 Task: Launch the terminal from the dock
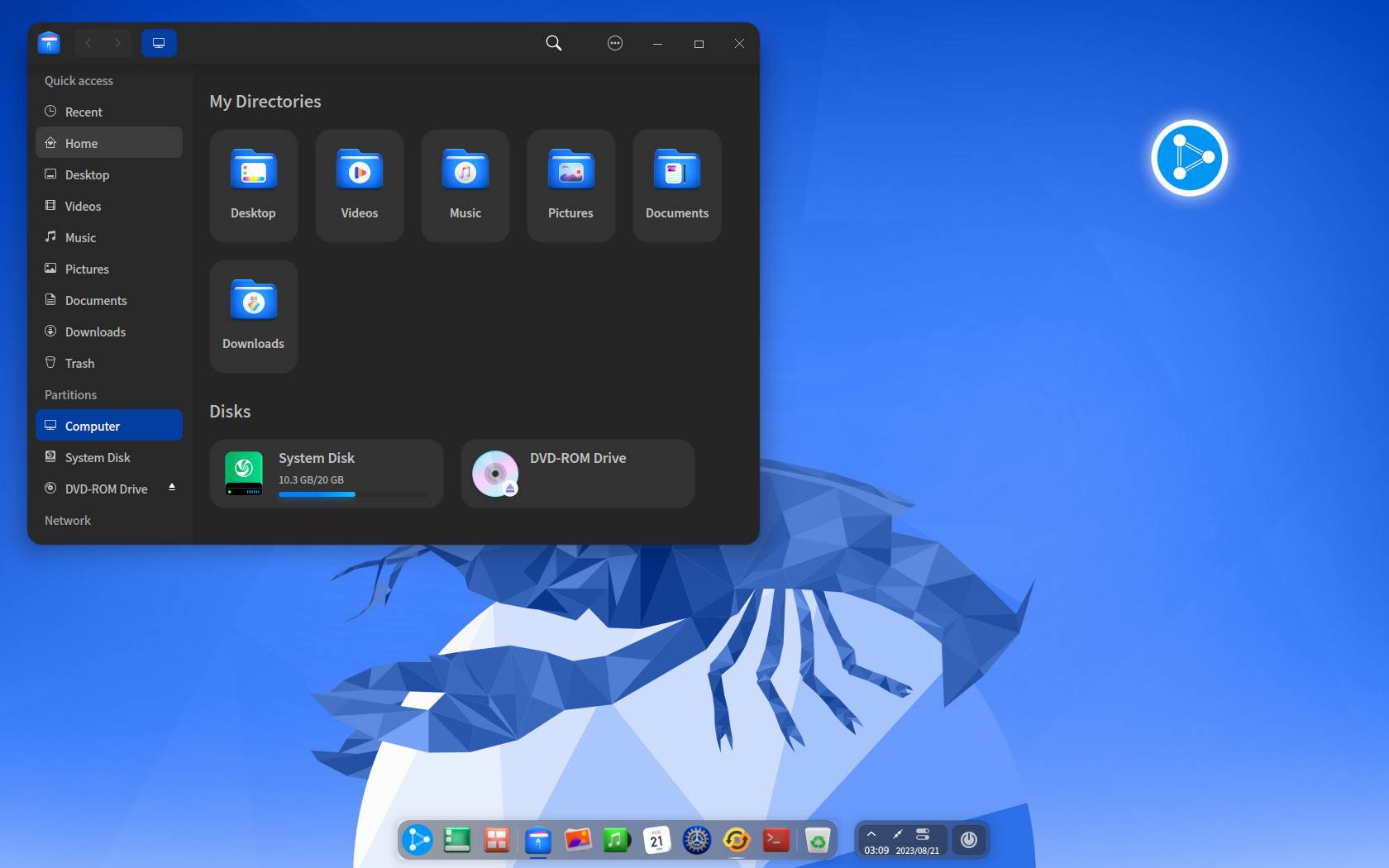776,841
